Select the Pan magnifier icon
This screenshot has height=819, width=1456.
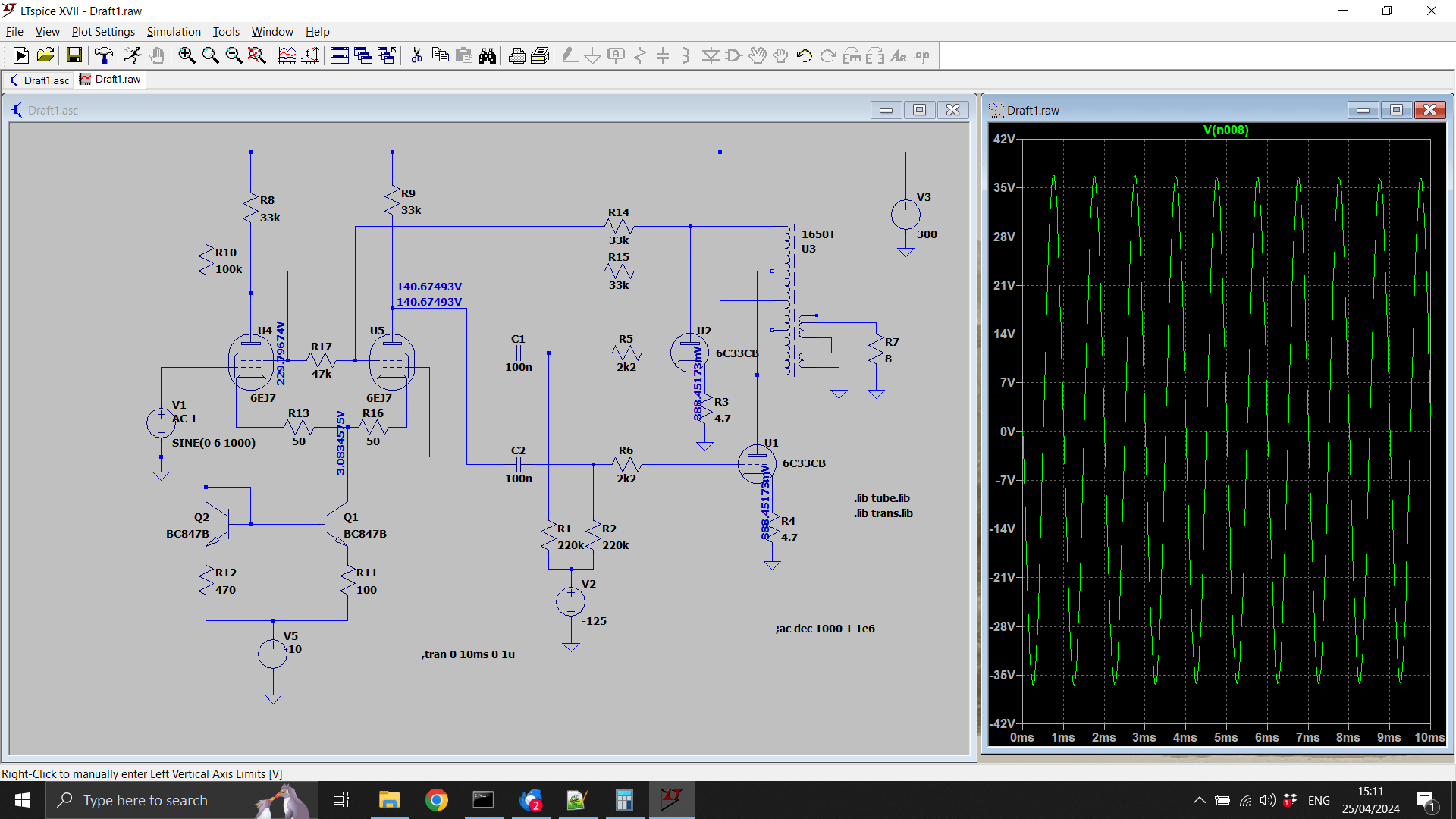(210, 55)
